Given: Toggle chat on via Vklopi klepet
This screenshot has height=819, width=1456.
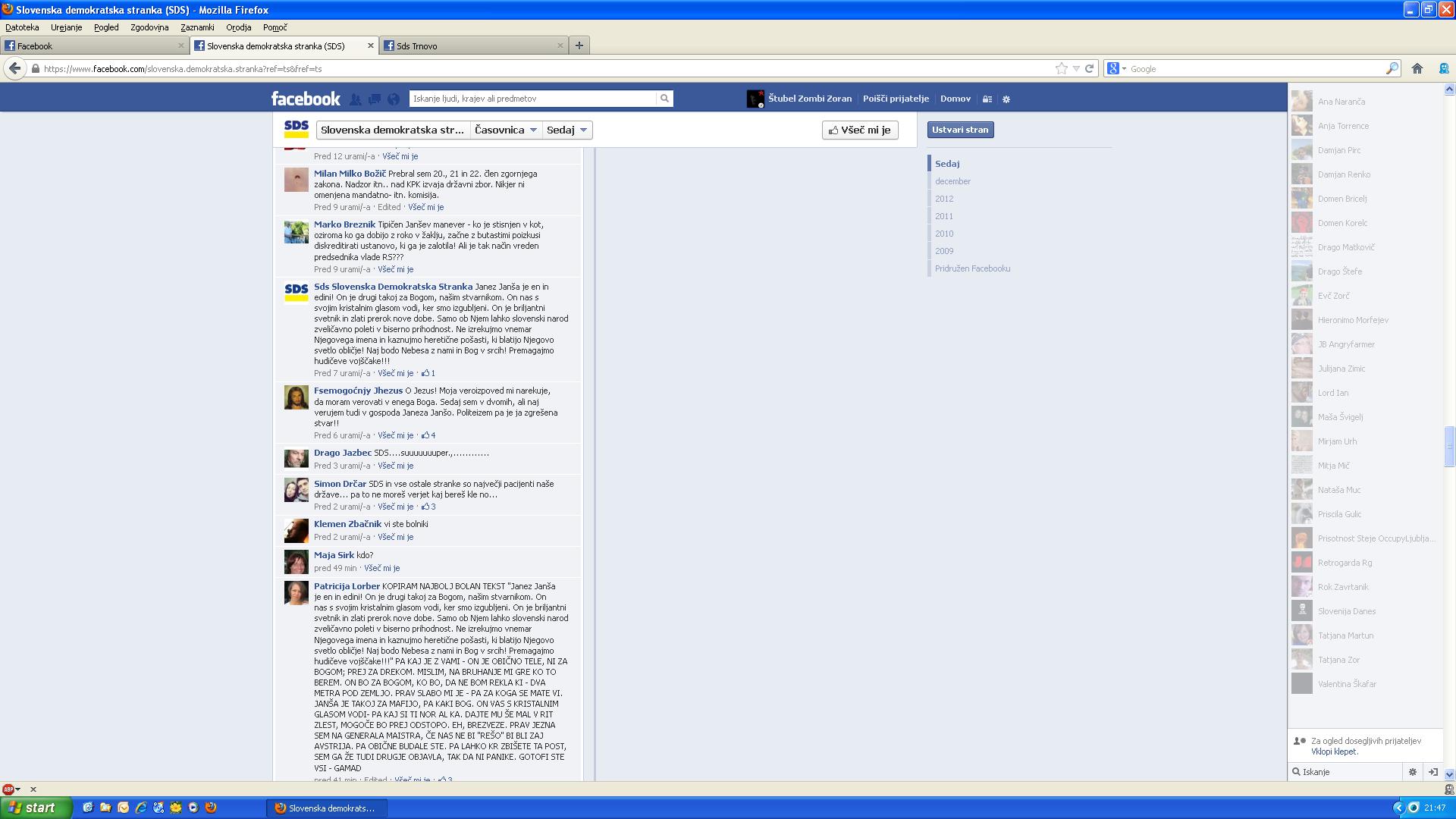Looking at the screenshot, I should click(1334, 752).
